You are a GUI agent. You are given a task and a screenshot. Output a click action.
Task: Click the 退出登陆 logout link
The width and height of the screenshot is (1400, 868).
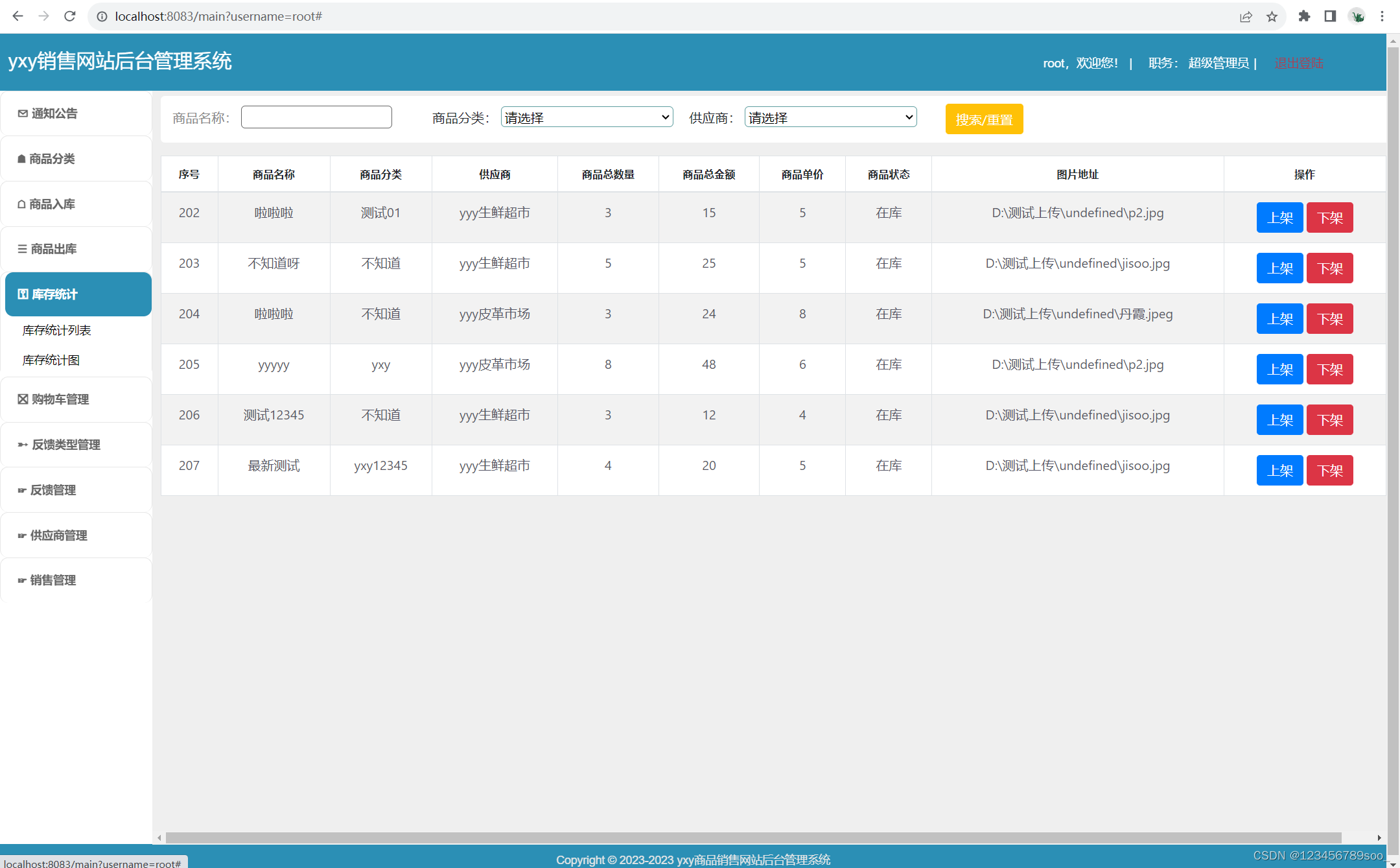point(1298,63)
